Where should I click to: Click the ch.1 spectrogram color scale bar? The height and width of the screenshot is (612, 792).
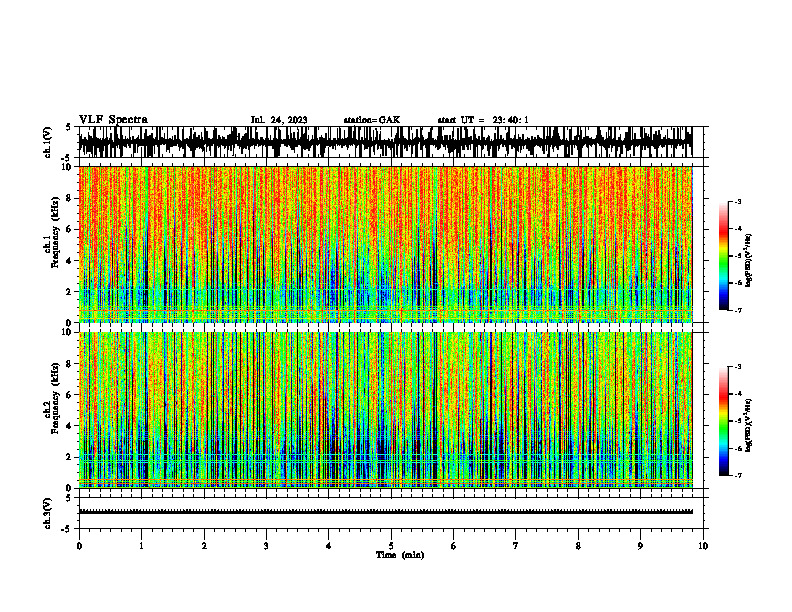(723, 255)
